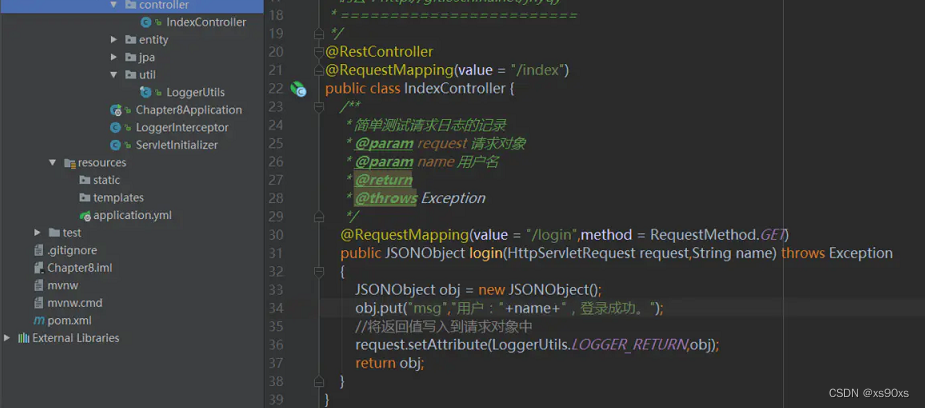Viewport: 925px width, 408px height.
Task: Click the ServletInitializer class icon
Action: (116, 145)
